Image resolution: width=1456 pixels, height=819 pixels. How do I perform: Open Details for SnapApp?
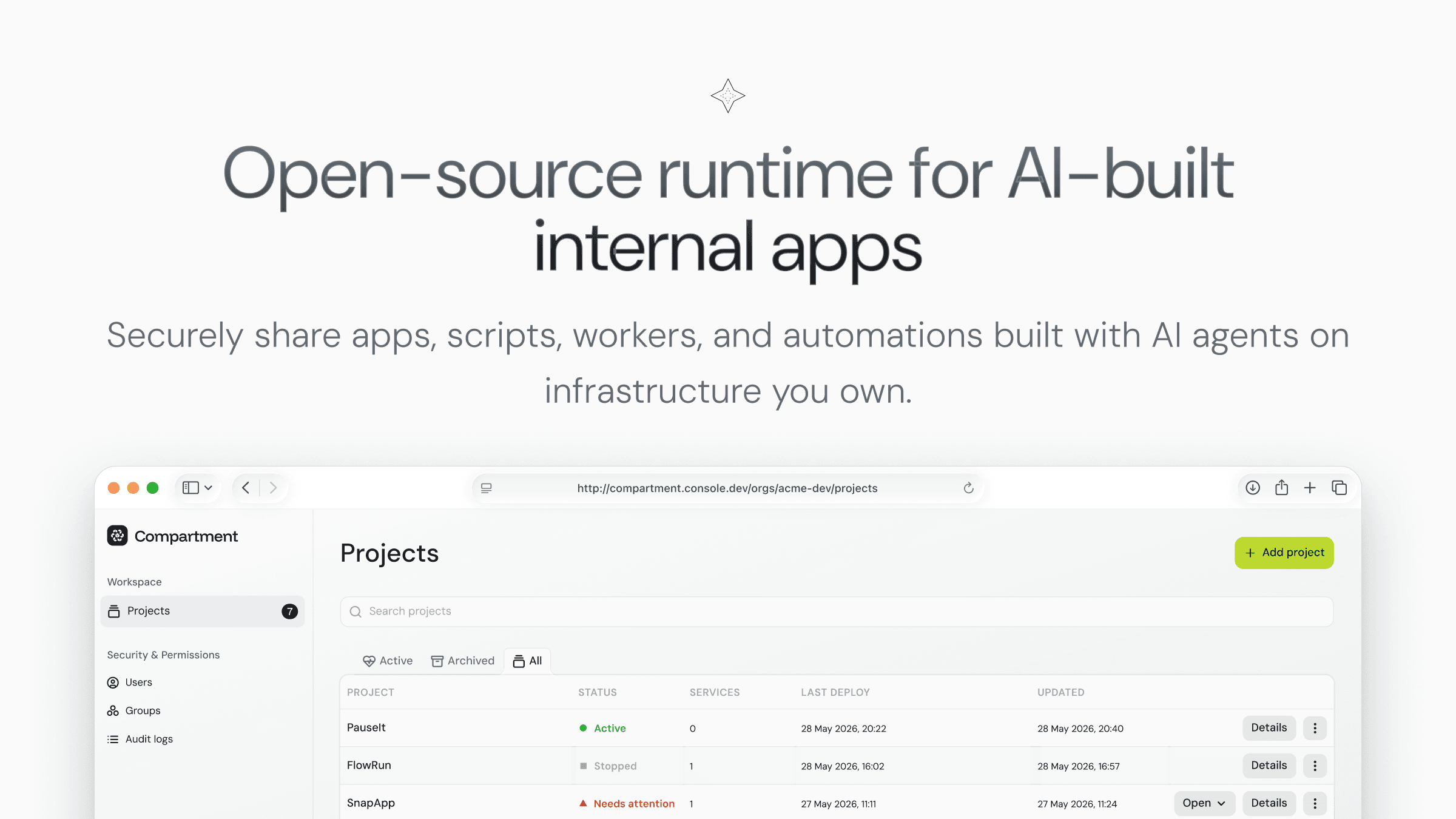pyautogui.click(x=1269, y=803)
